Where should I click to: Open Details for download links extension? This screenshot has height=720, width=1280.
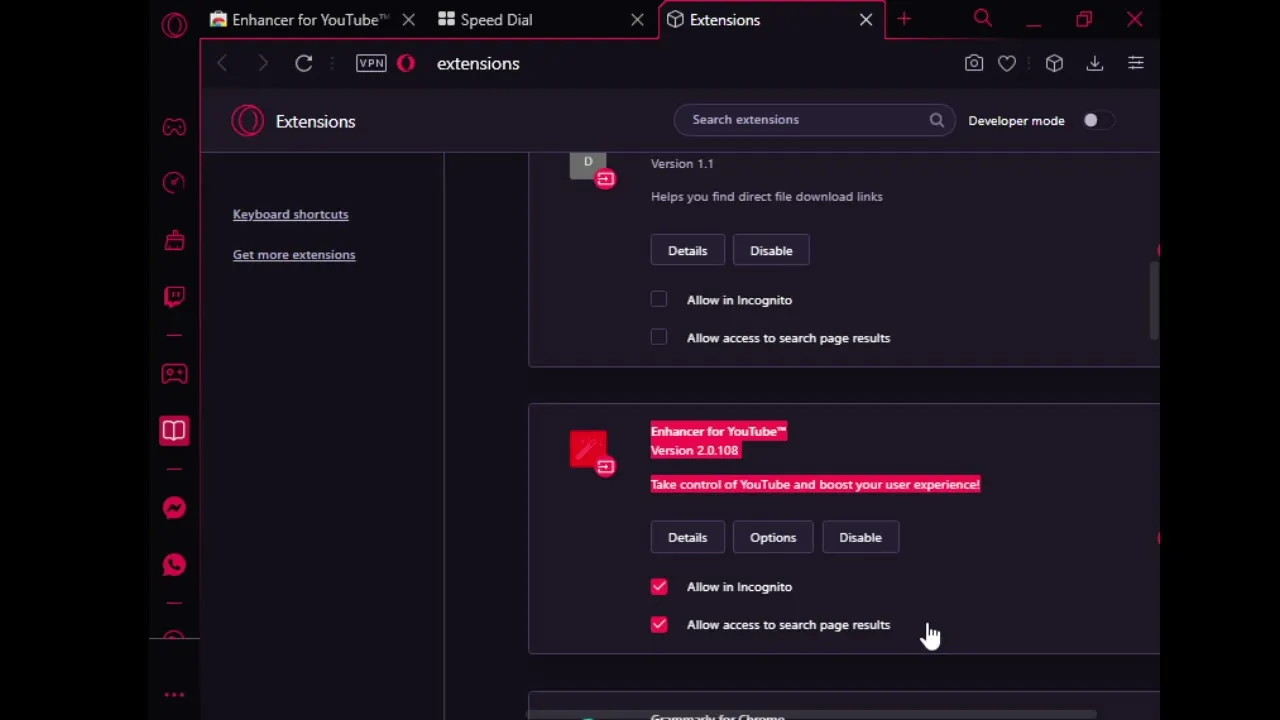coord(687,250)
